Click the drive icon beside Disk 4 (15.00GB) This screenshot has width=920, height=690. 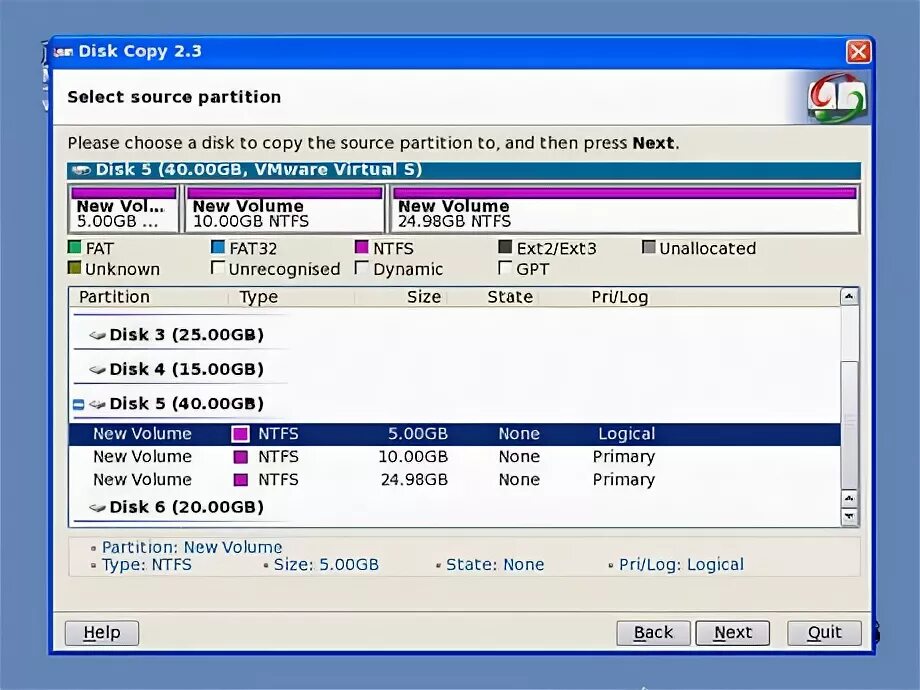coord(97,370)
